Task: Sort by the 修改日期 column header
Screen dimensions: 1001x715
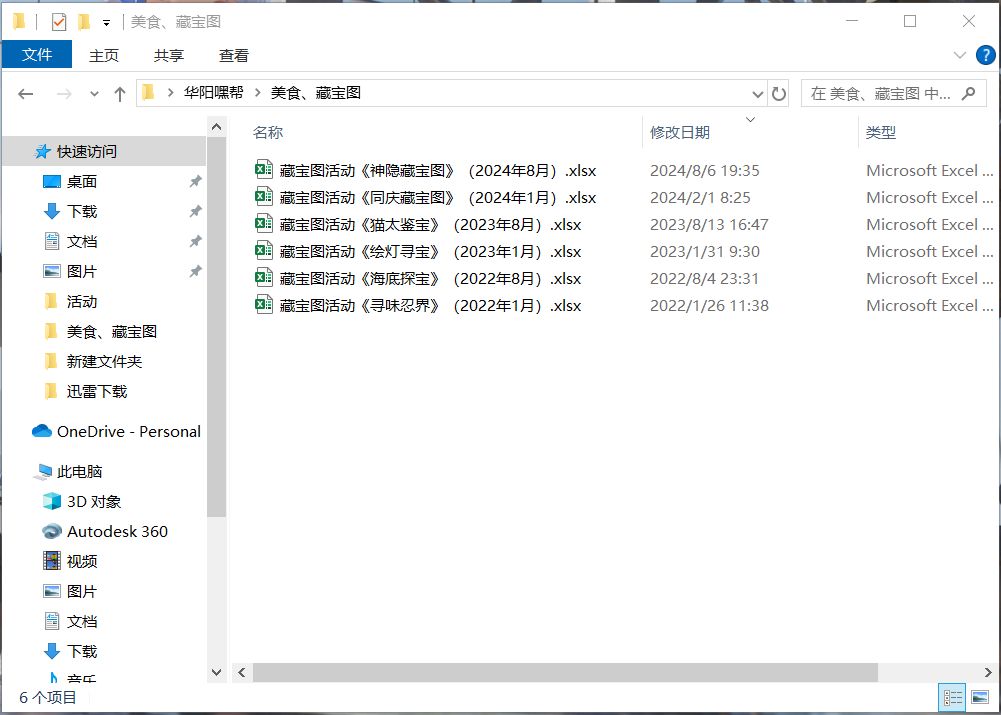Action: coord(680,132)
